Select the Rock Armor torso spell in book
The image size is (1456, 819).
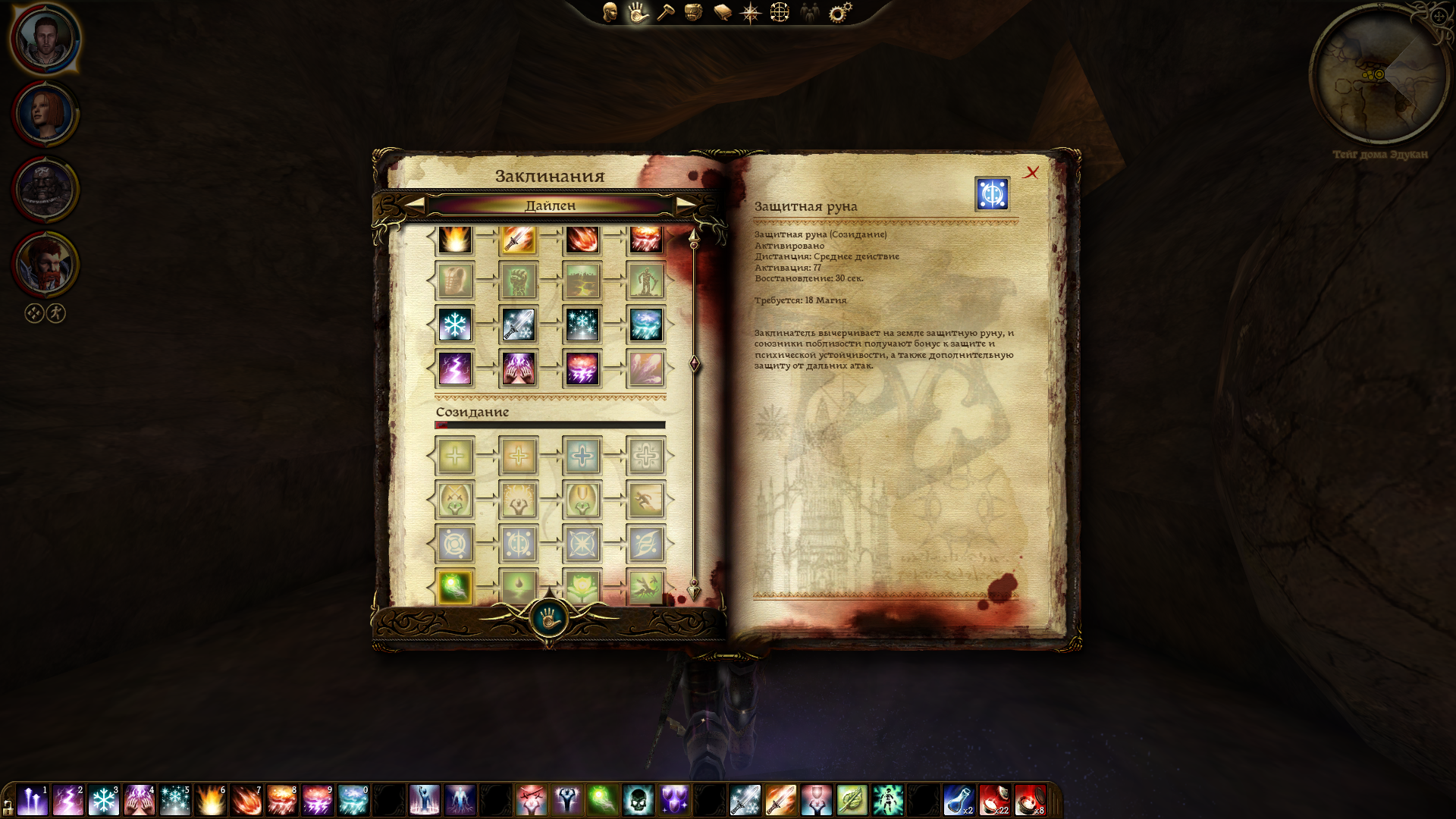(455, 281)
